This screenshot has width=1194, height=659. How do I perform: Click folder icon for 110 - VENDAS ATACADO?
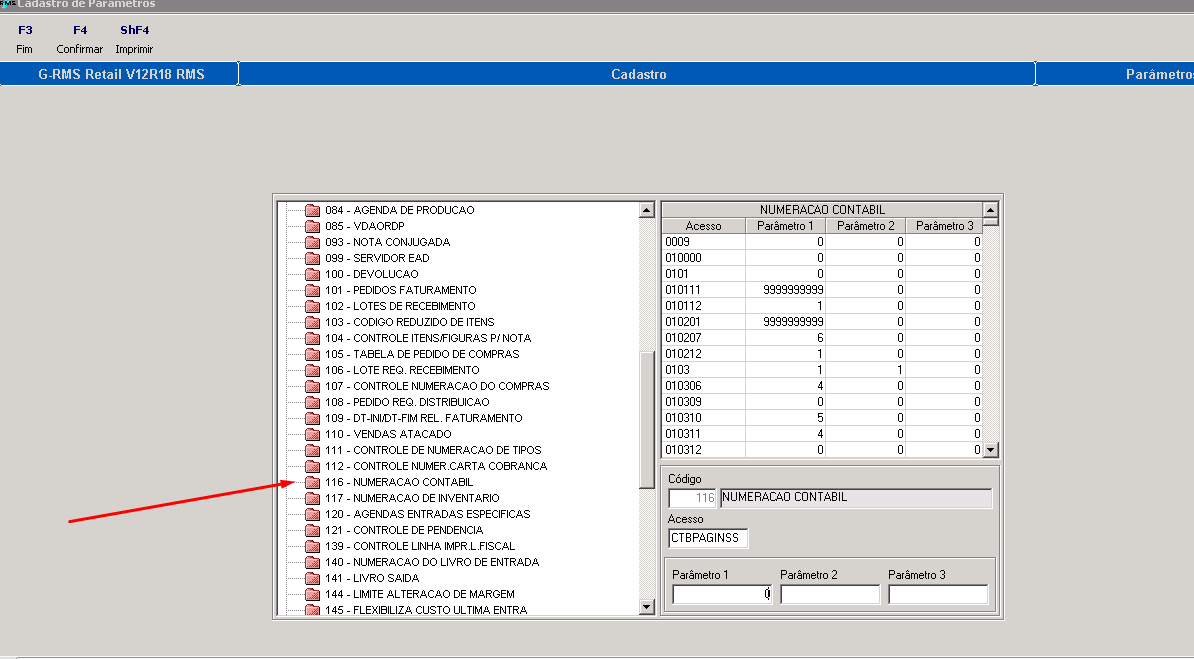[312, 434]
